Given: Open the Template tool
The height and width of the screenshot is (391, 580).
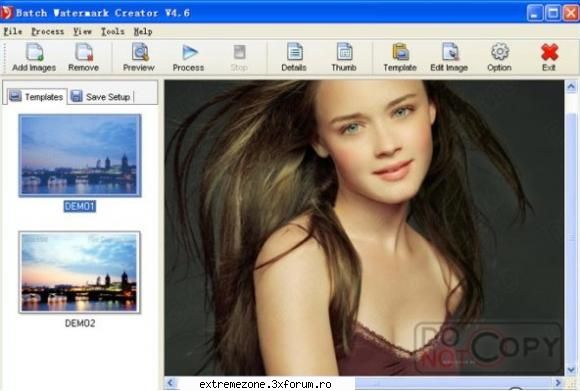Looking at the screenshot, I should pos(400,57).
